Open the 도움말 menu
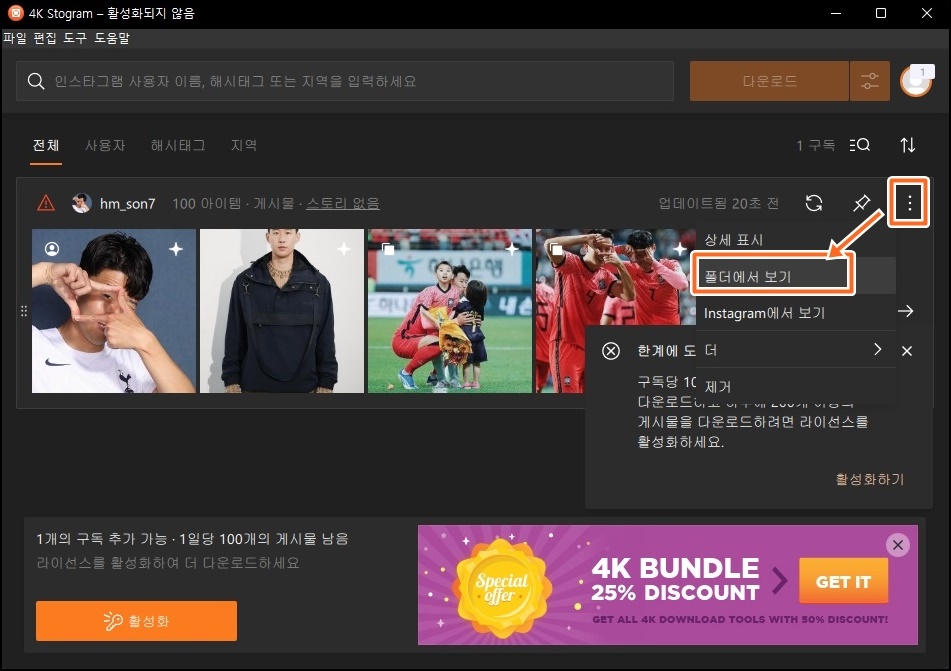The height and width of the screenshot is (671, 951). pyautogui.click(x=112, y=38)
